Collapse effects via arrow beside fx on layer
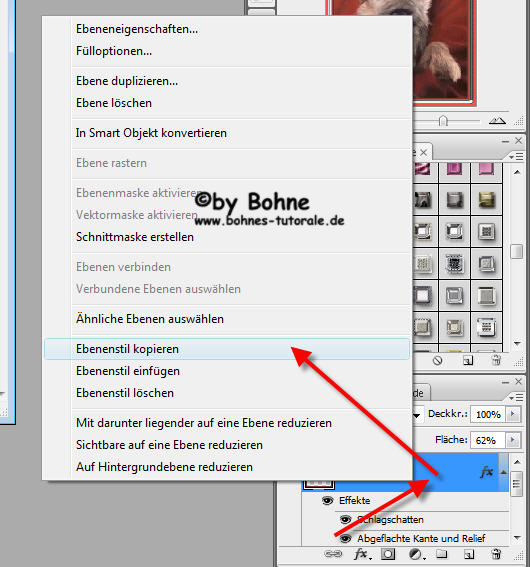The image size is (530, 567). [503, 472]
